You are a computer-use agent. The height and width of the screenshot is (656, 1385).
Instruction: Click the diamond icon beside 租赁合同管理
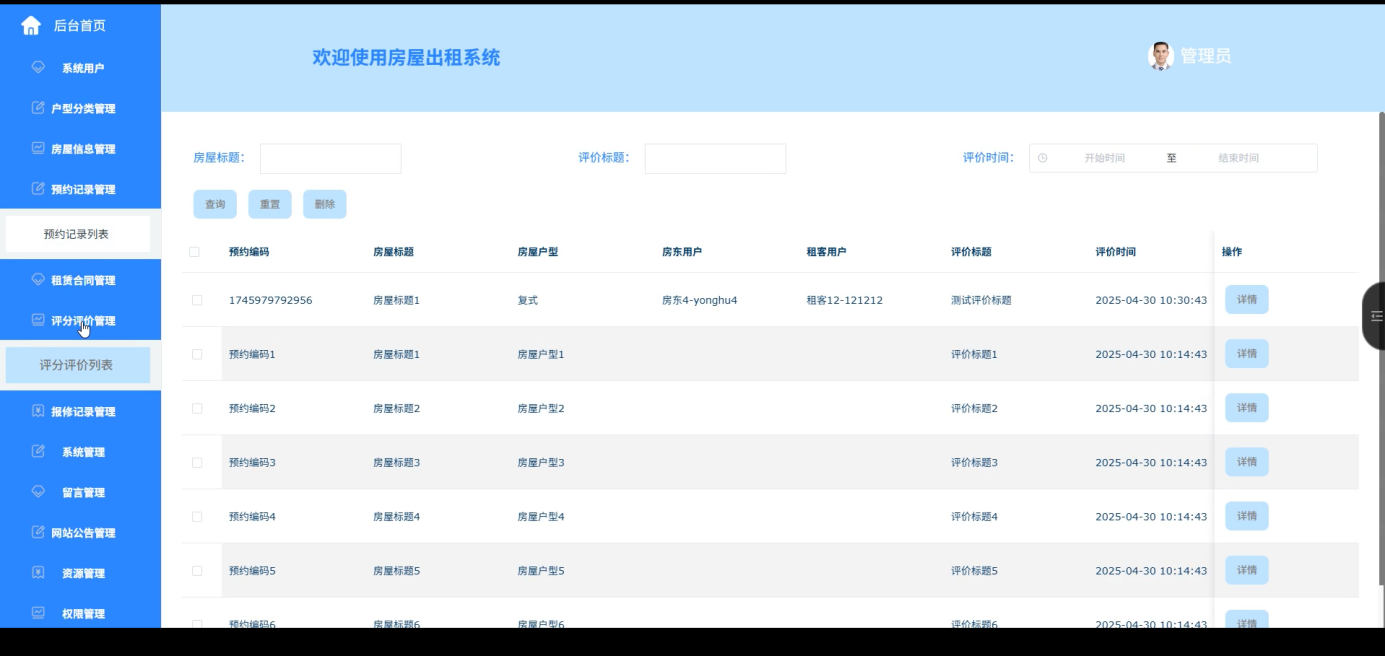[38, 280]
